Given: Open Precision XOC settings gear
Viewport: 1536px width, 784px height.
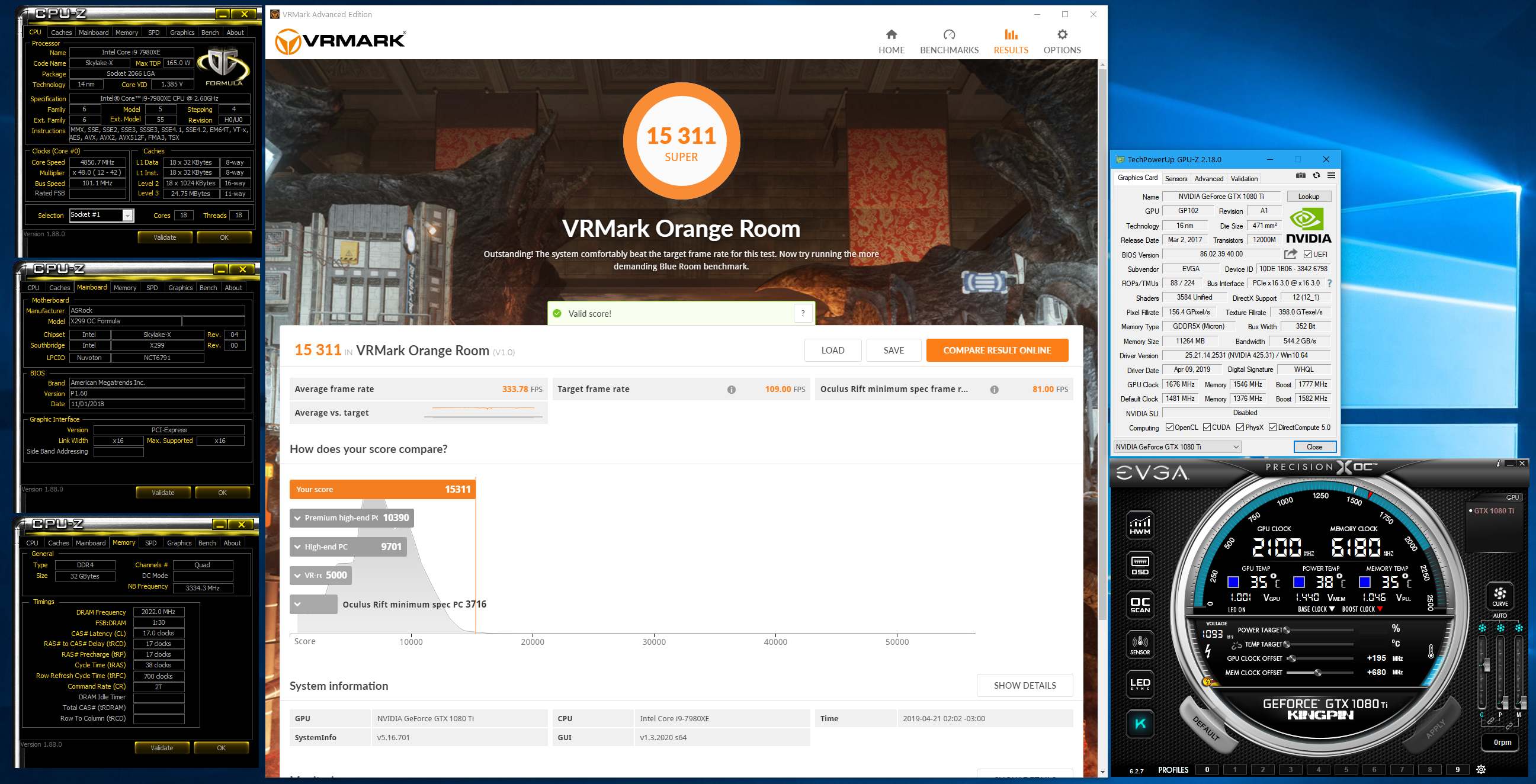Looking at the screenshot, I should point(1480,770).
